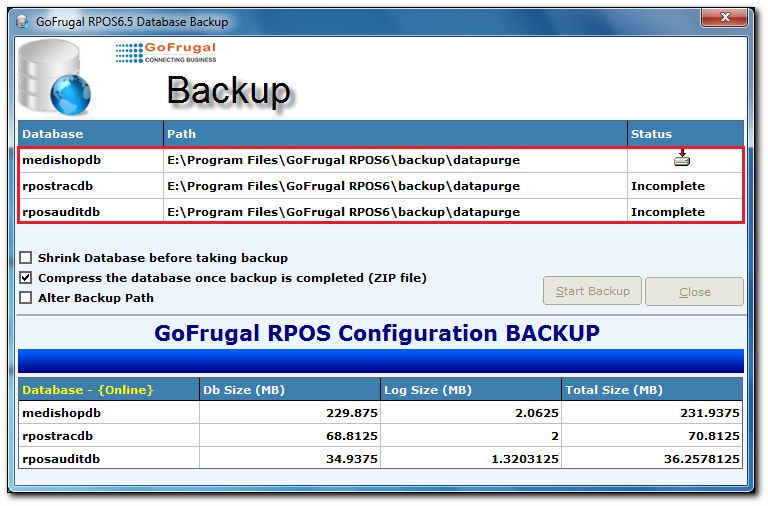This screenshot has height=506, width=768.
Task: Close the Database Backup window via X
Action: 724,18
